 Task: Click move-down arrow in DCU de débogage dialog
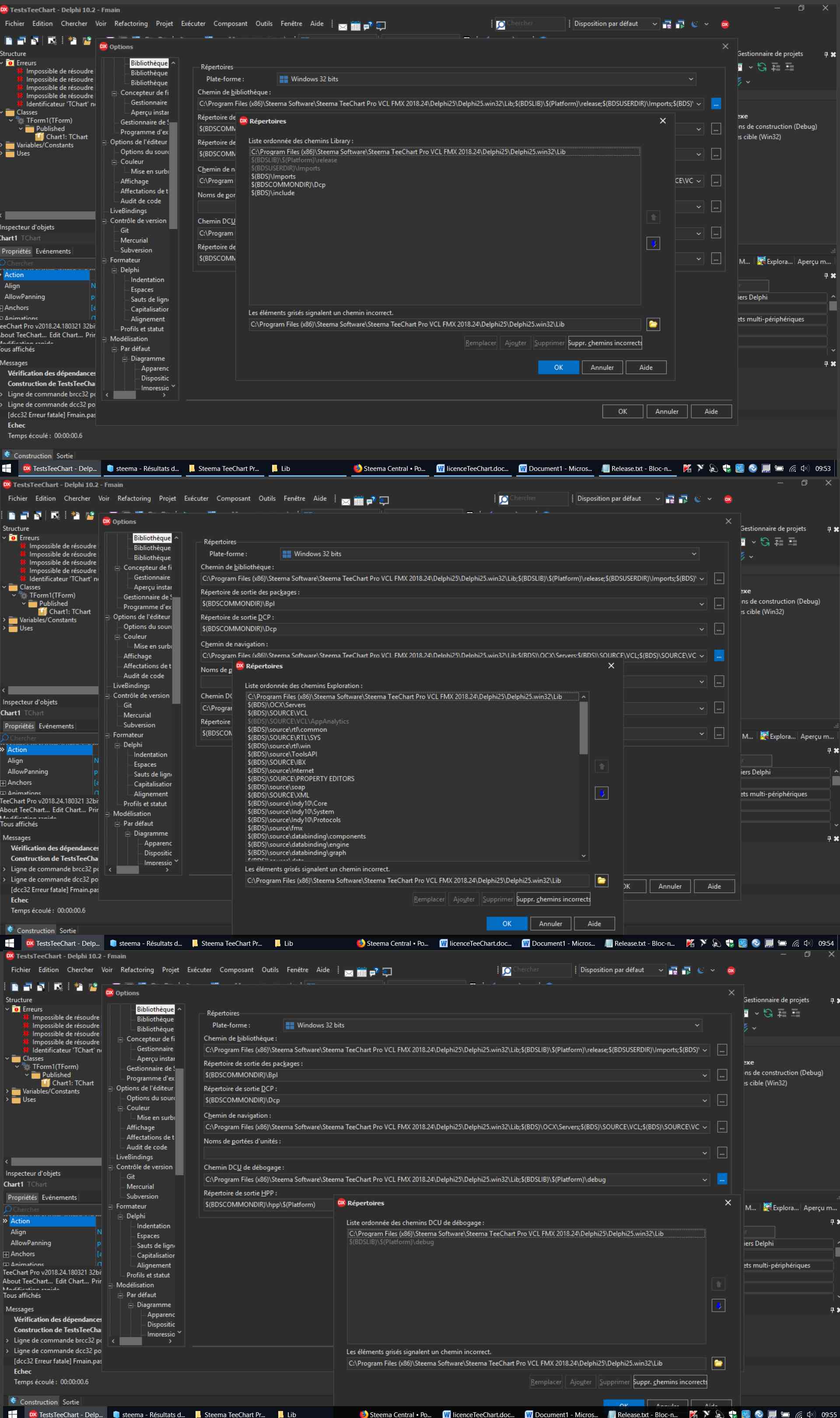tap(718, 1306)
